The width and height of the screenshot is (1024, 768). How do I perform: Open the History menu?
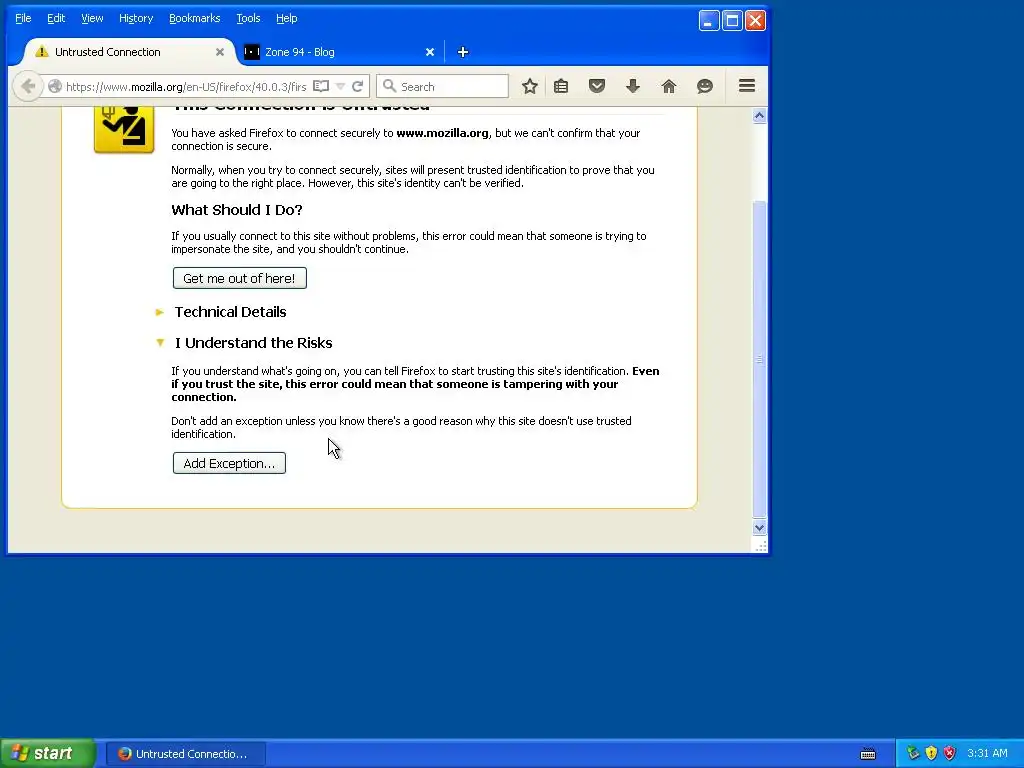click(136, 18)
